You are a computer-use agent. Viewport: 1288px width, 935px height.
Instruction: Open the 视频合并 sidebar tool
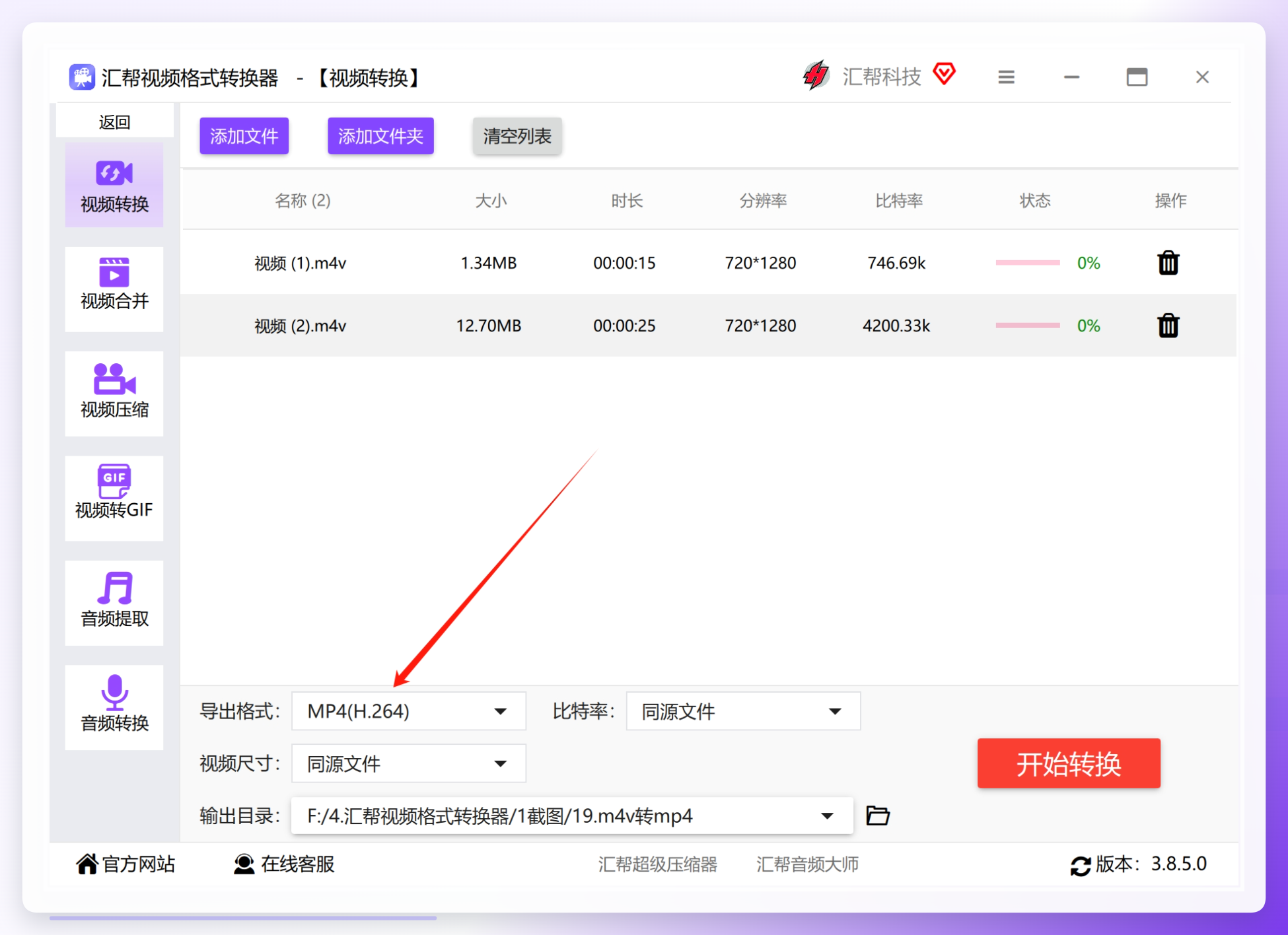click(114, 289)
